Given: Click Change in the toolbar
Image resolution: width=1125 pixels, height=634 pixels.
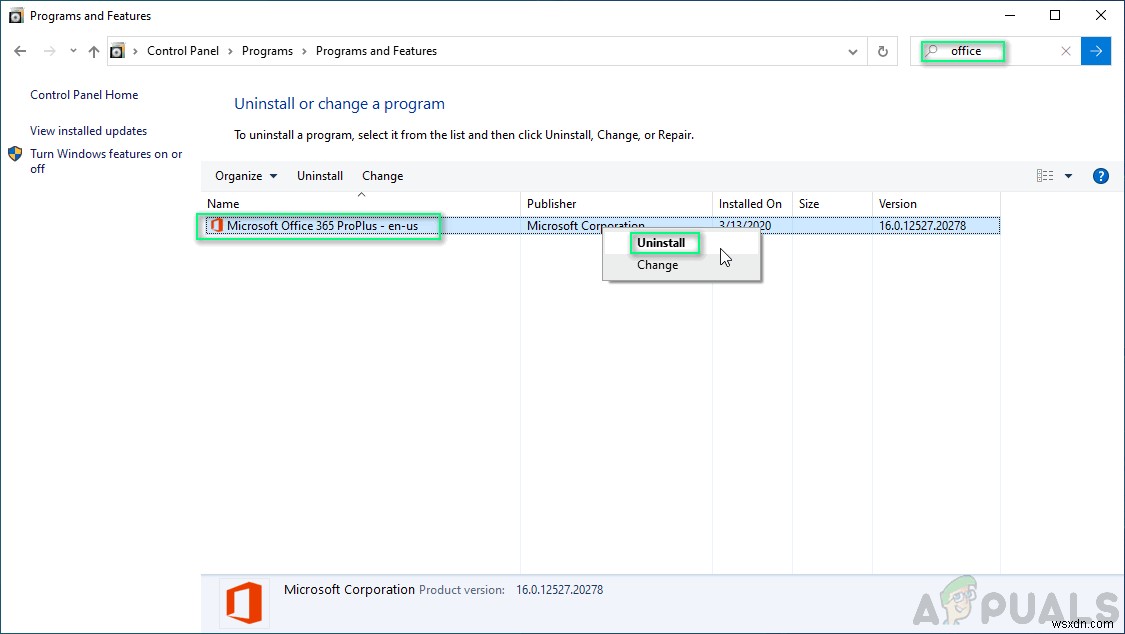Looking at the screenshot, I should pyautogui.click(x=382, y=176).
